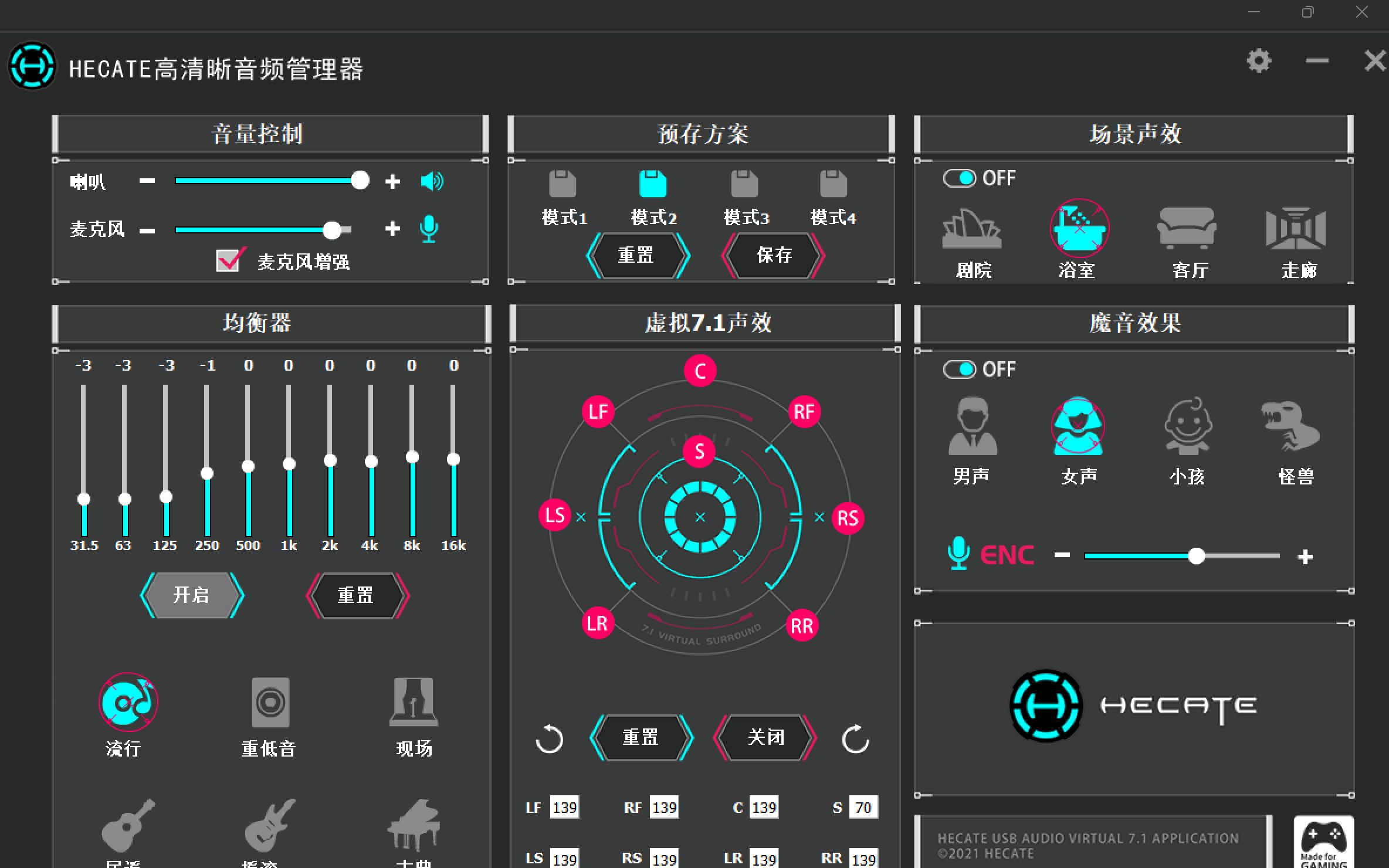Select the 现场 live equalizer preset

(x=414, y=702)
